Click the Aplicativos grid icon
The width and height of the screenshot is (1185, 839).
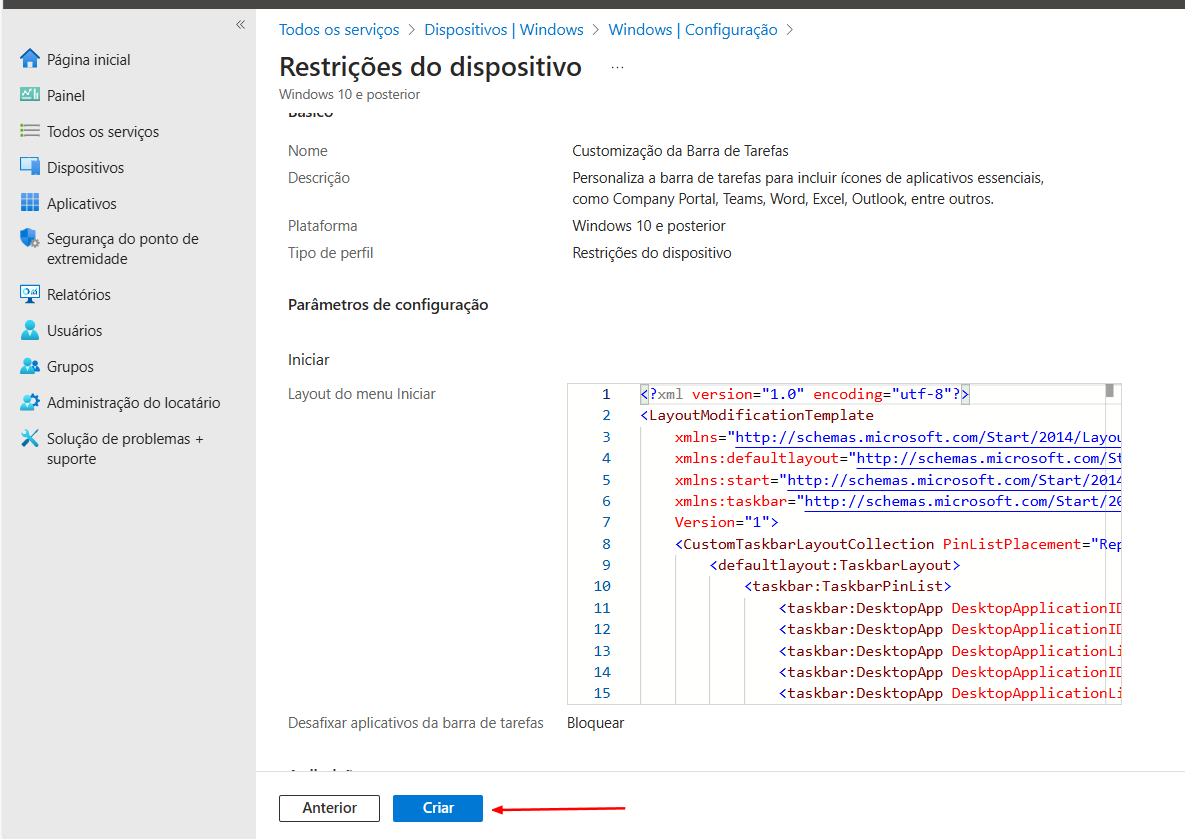pos(29,203)
